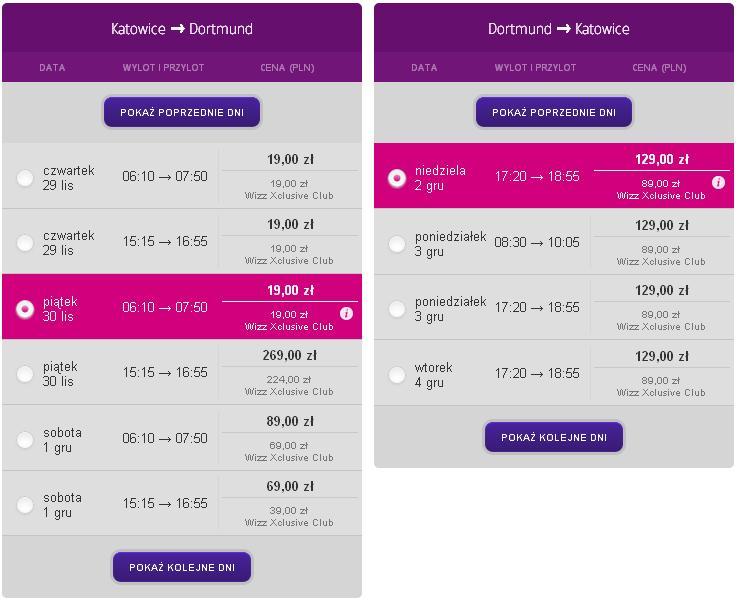Screen dimensions: 739x603
Task: Select piątek 30 lis 15:15 flight radio
Action: [25, 374]
